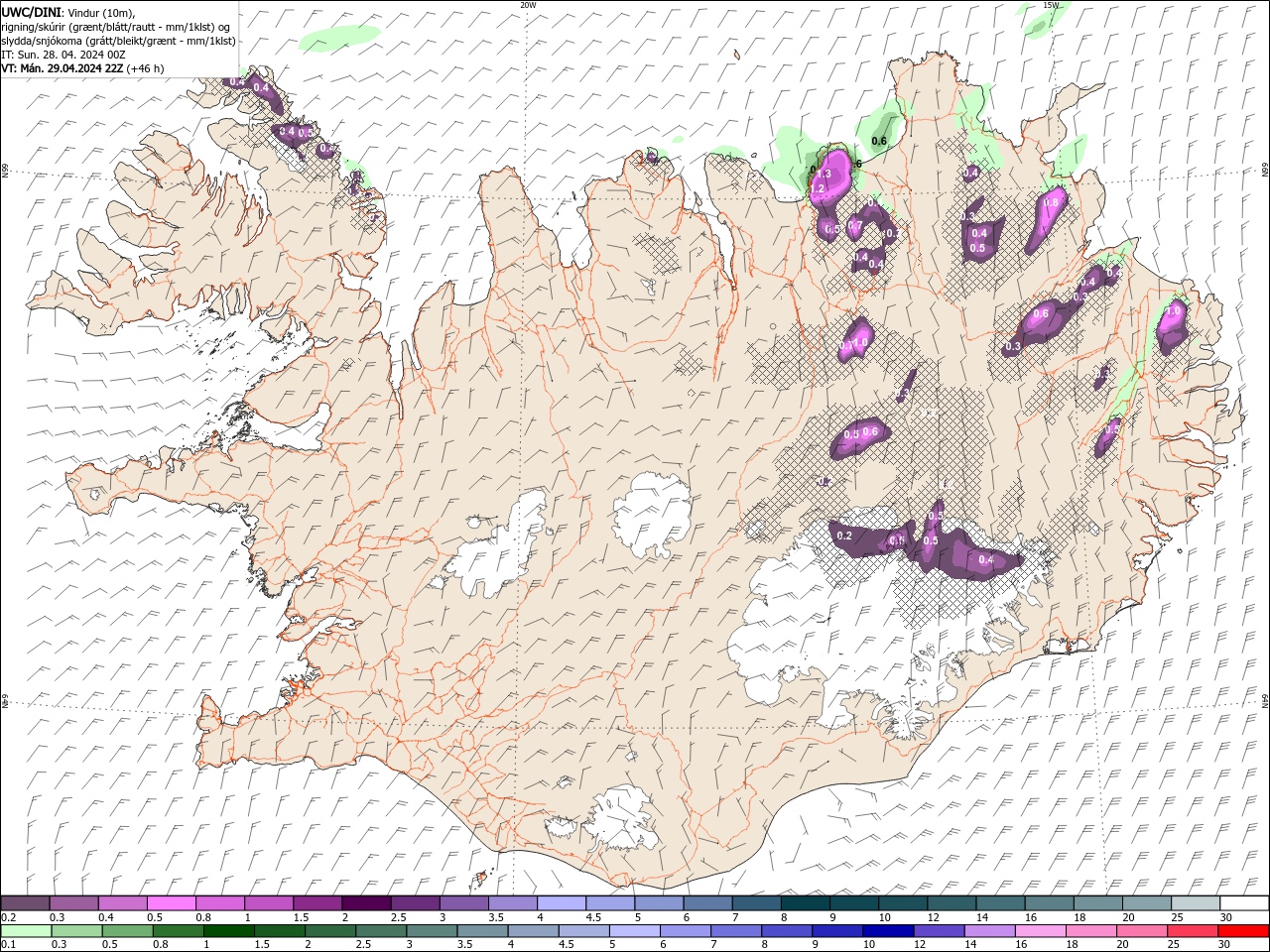Click the '1.3' snowfall value label
1270x952 pixels.
click(x=824, y=174)
